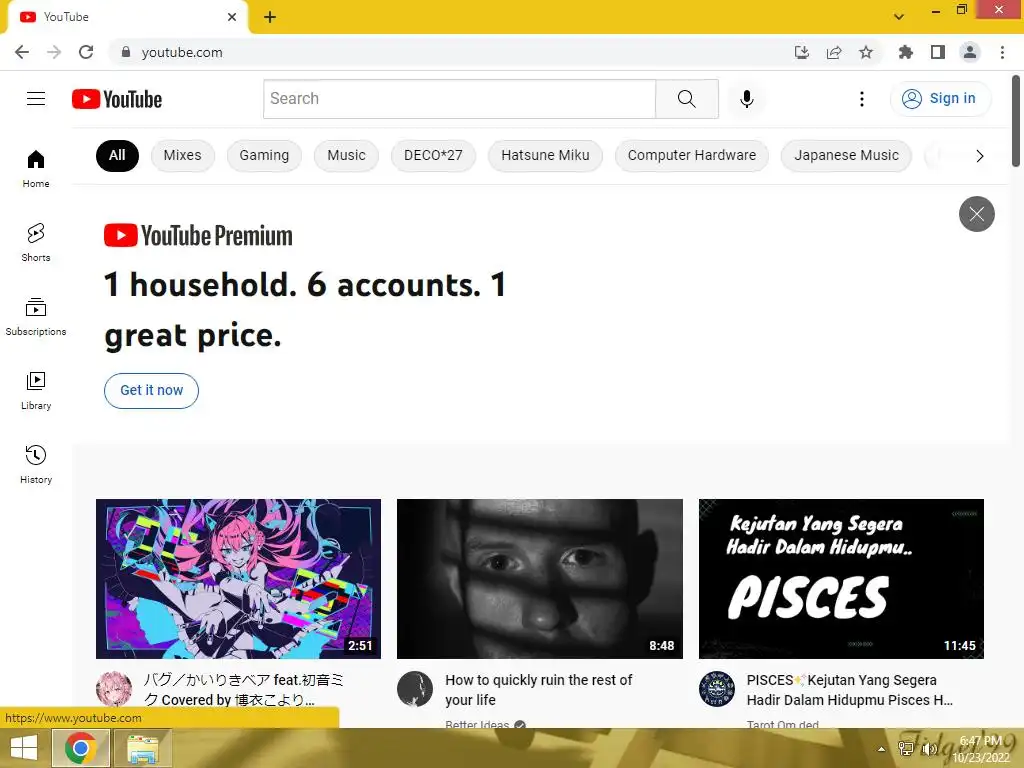Screen dimensions: 1024x768
Task: Dismiss the YouTube Premium banner
Action: click(x=976, y=214)
